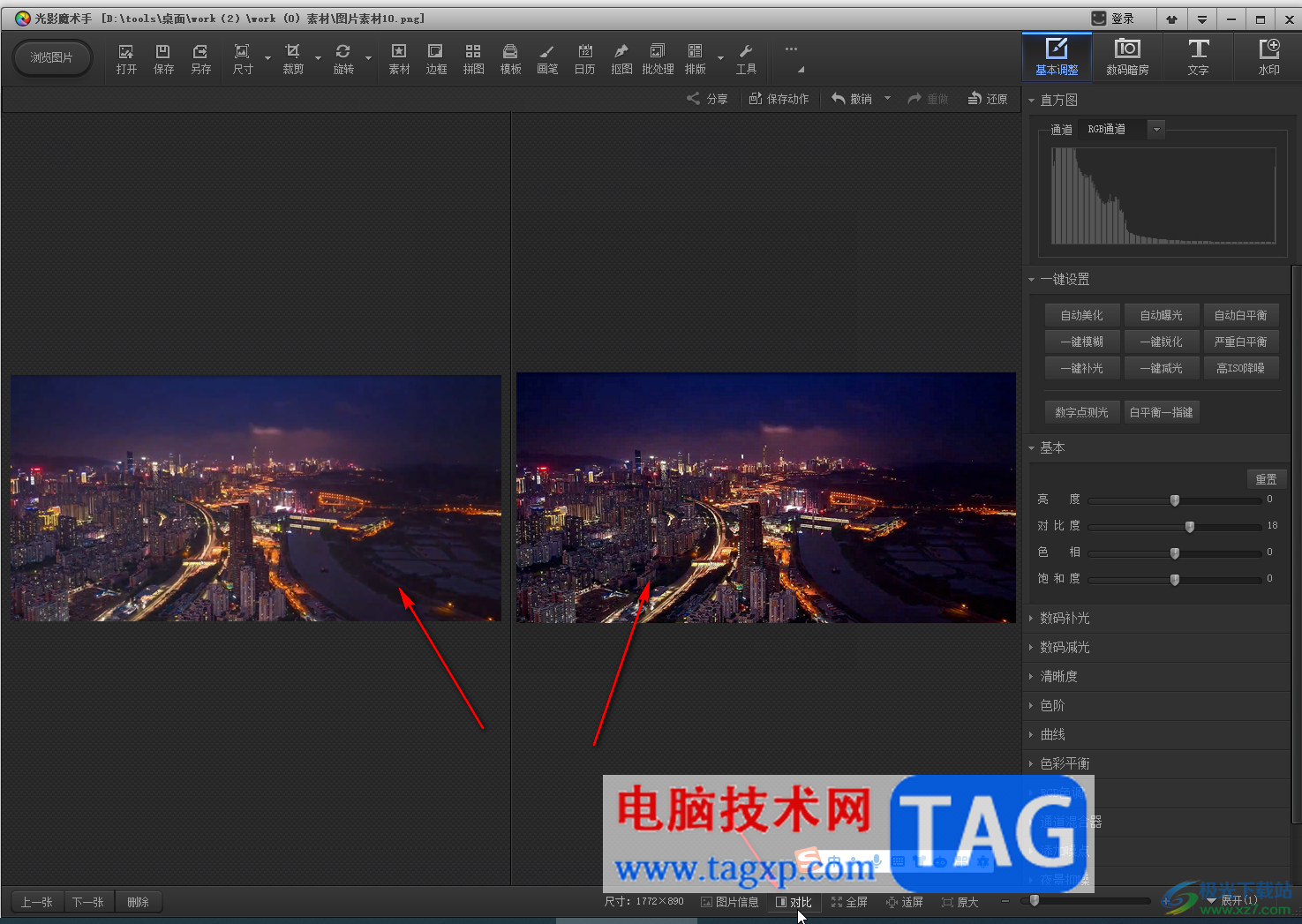Choose 另存 save-as icon
The height and width of the screenshot is (924, 1302).
[201, 58]
